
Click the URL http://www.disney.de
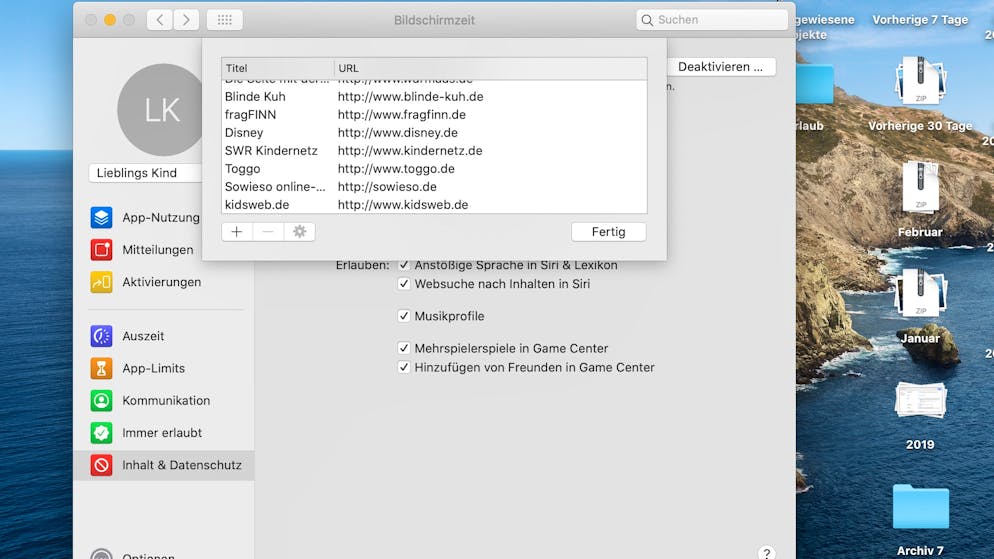click(x=398, y=132)
